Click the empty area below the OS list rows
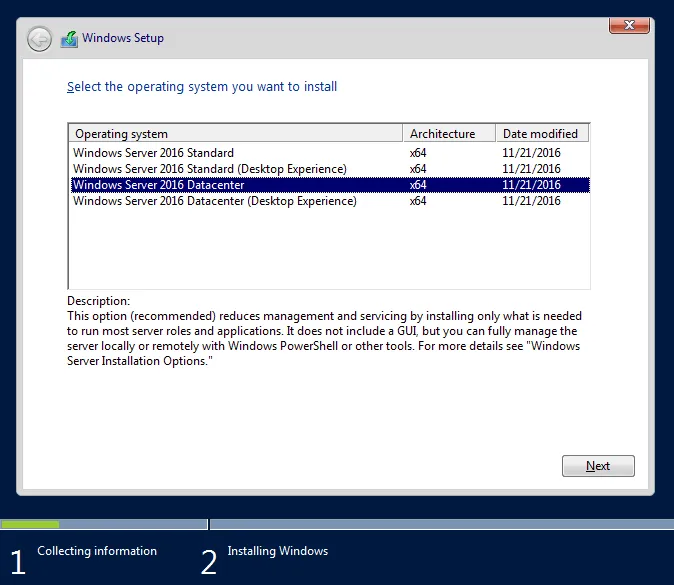674x585 pixels. [x=328, y=250]
